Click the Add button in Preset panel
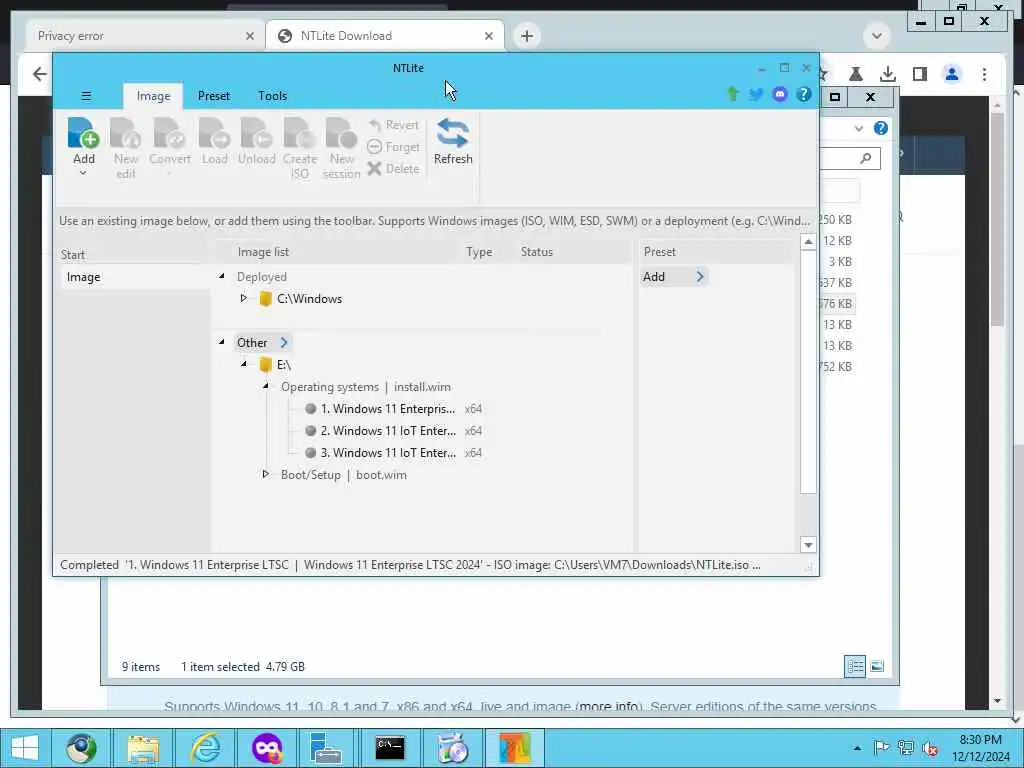Image resolution: width=1024 pixels, height=768 pixels. (673, 276)
